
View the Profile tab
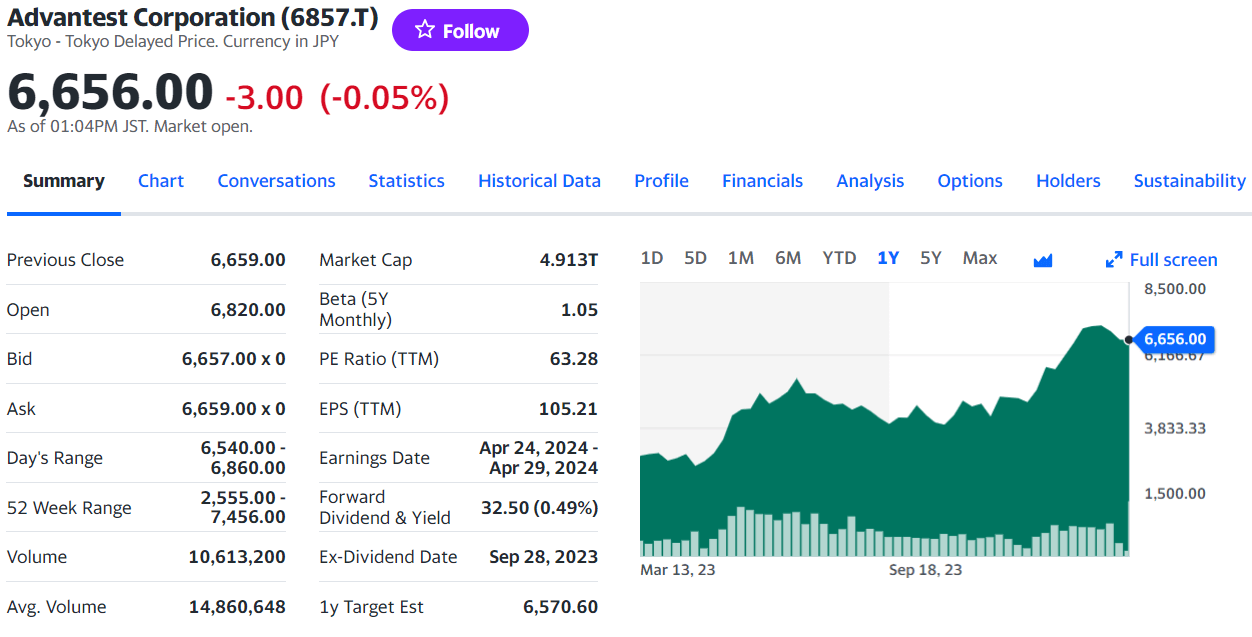click(x=661, y=181)
